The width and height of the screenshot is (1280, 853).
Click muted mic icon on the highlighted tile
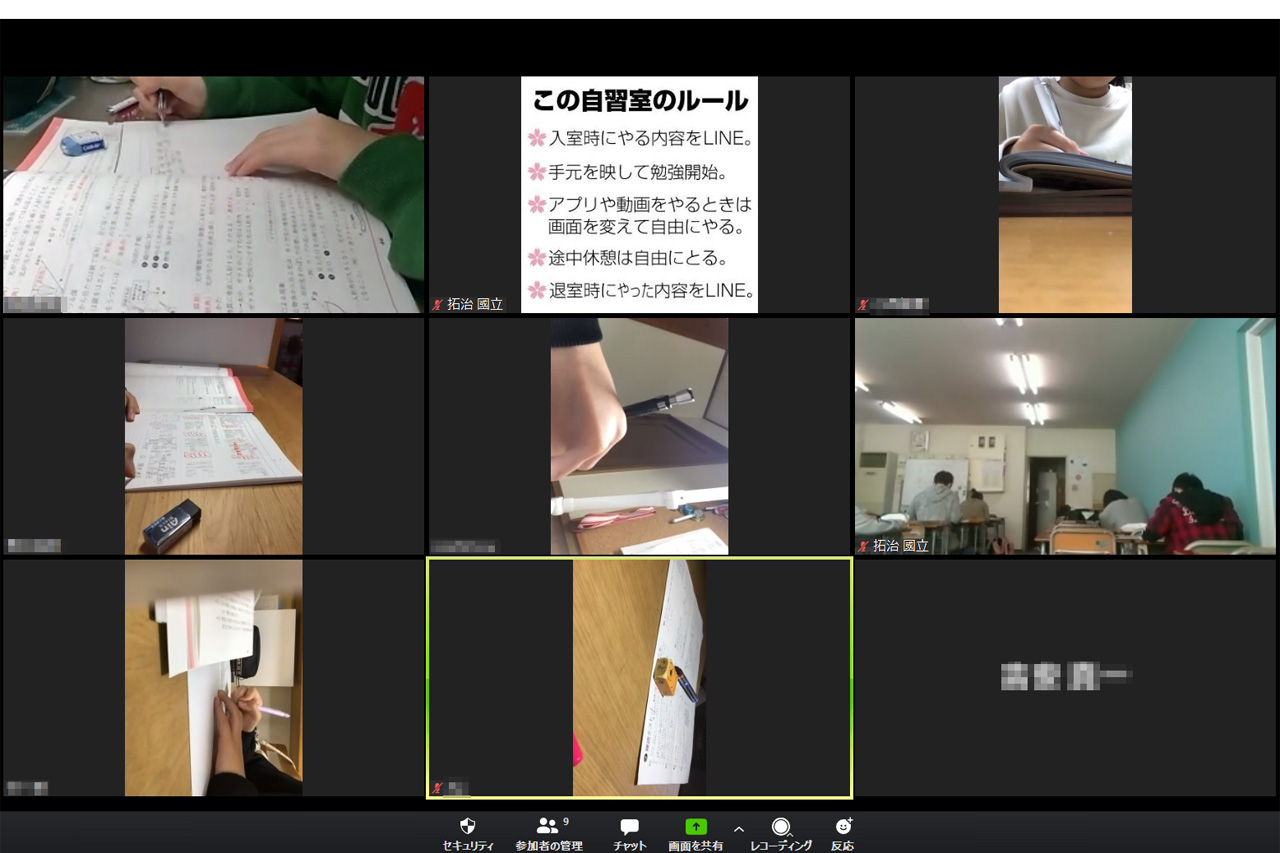pyautogui.click(x=437, y=788)
